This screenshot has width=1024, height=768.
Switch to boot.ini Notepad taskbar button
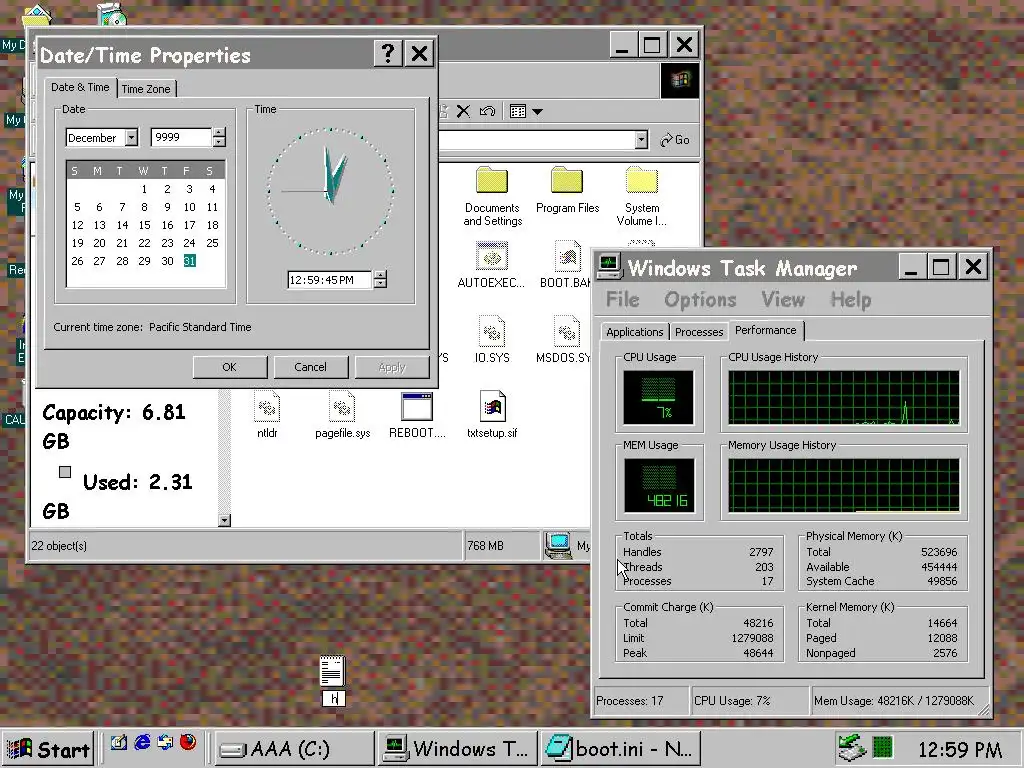(622, 748)
